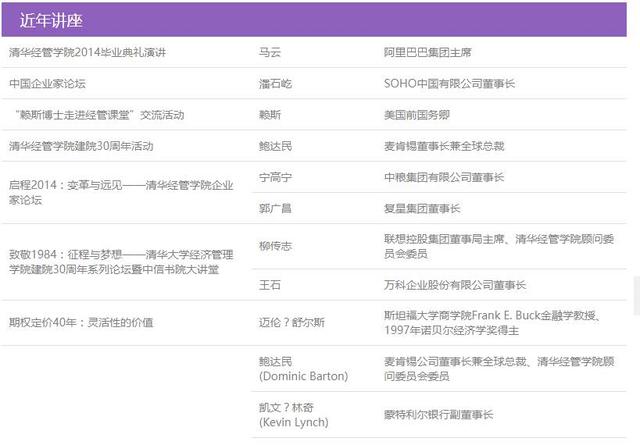Click 凯文？林奇 (Kevin Lynch) speaker cell
This screenshot has width=640, height=445.
(x=297, y=414)
